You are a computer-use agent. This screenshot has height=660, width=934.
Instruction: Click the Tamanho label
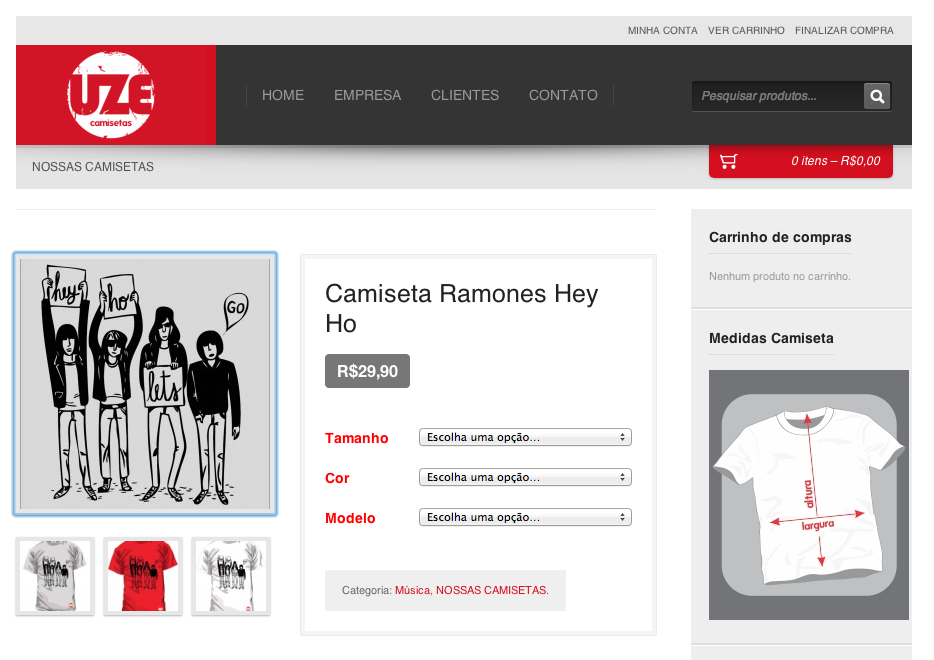click(x=357, y=438)
